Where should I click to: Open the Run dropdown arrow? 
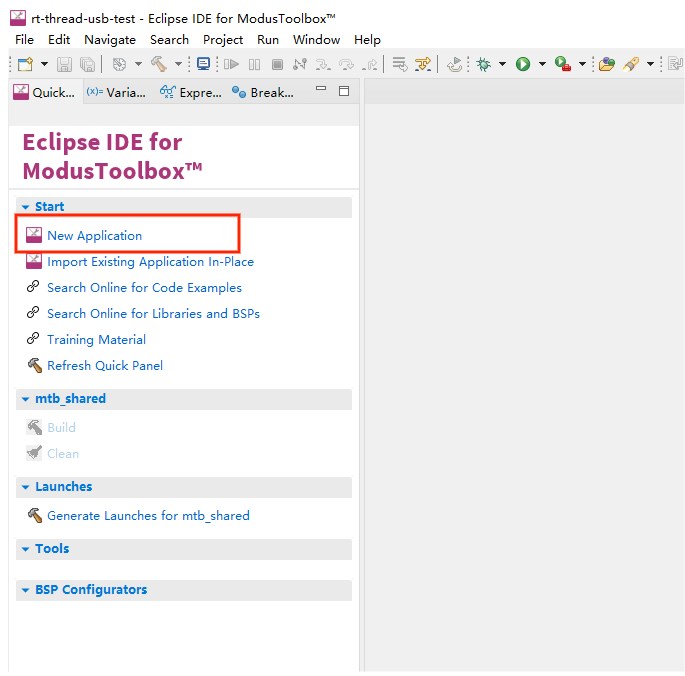tap(542, 64)
